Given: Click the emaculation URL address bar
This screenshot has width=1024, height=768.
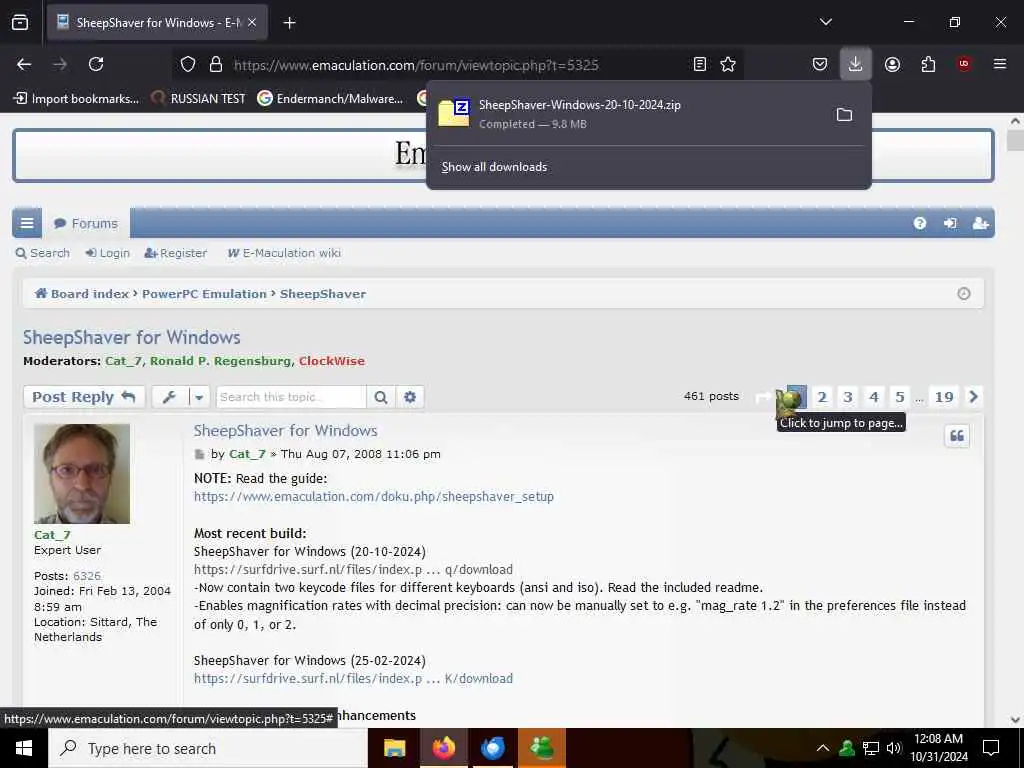Looking at the screenshot, I should 416,65.
